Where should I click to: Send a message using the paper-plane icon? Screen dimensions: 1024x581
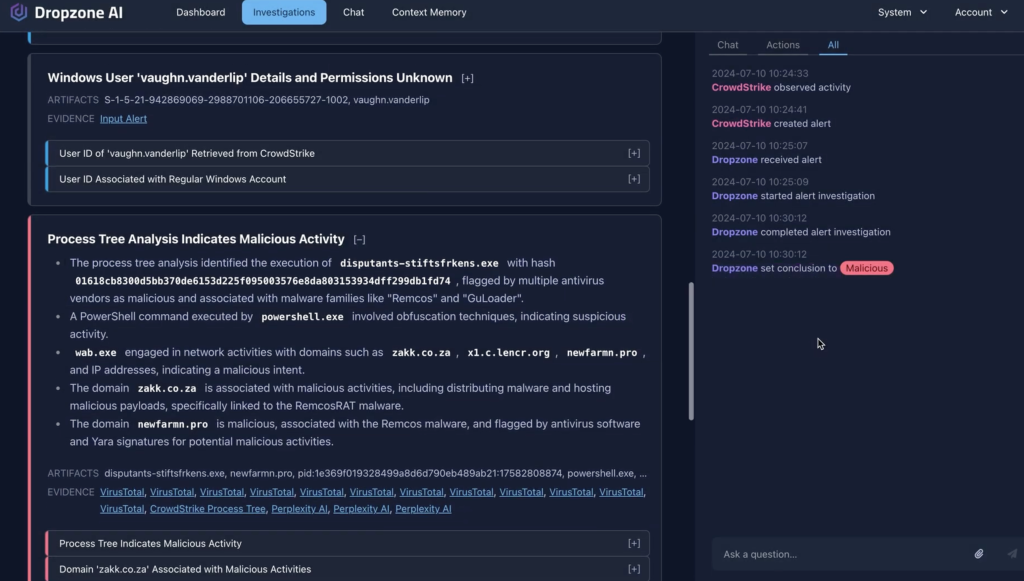pyautogui.click(x=1010, y=554)
